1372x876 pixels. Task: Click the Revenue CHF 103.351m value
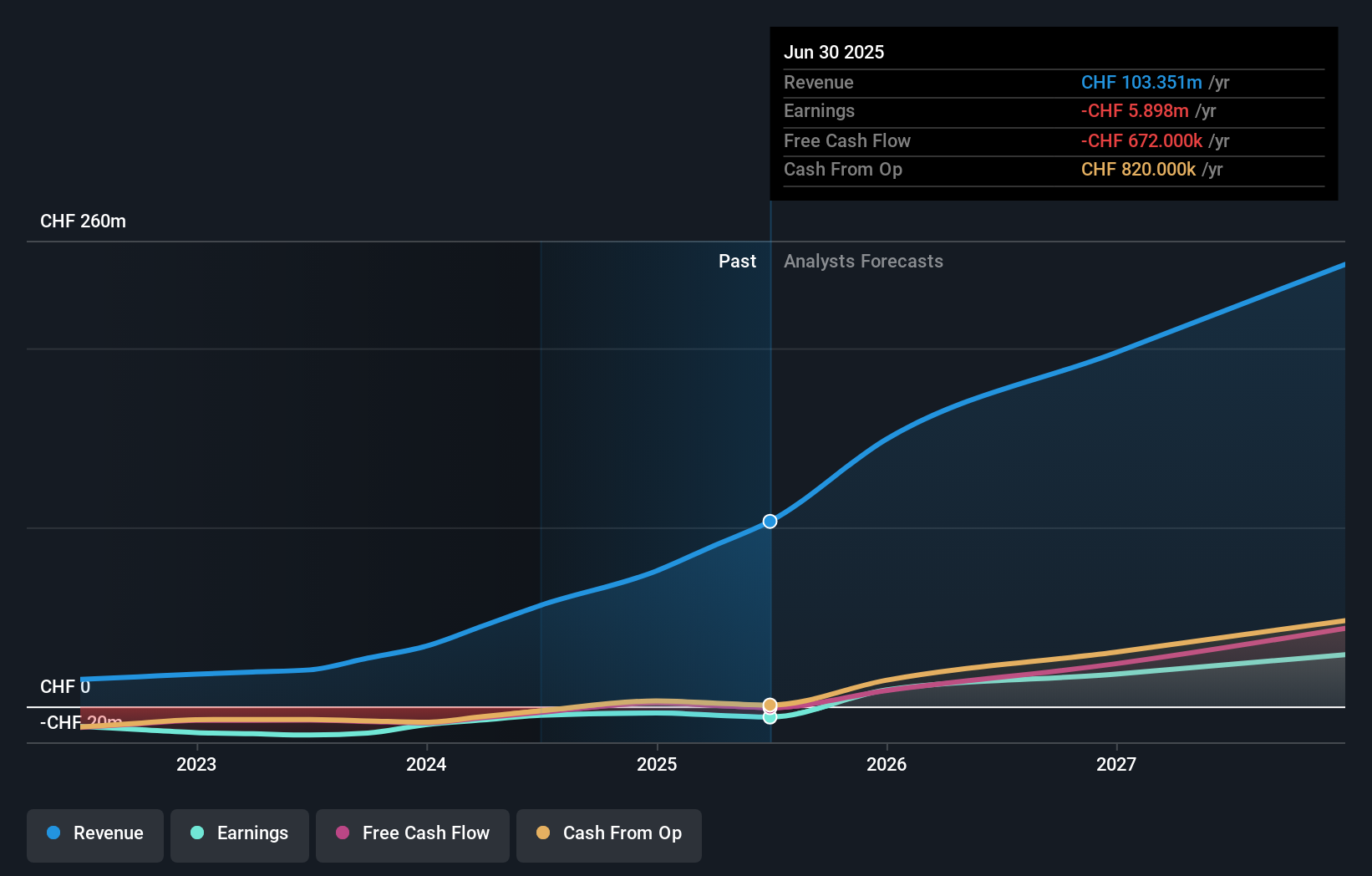point(1142,83)
